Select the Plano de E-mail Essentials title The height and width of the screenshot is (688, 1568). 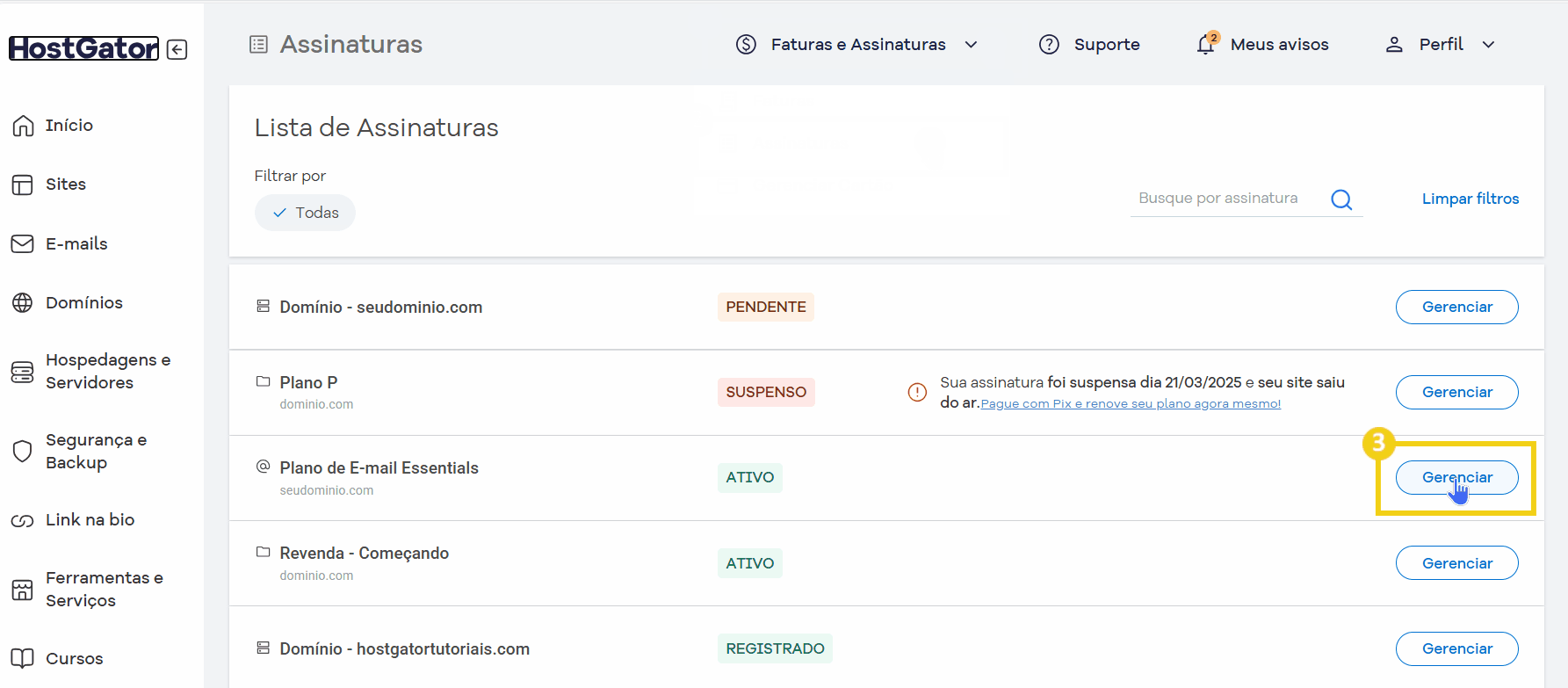click(x=379, y=468)
